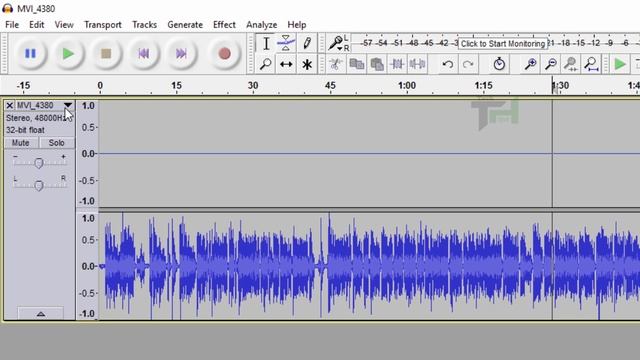Select the Zoom (magnifier) tool

tap(266, 64)
